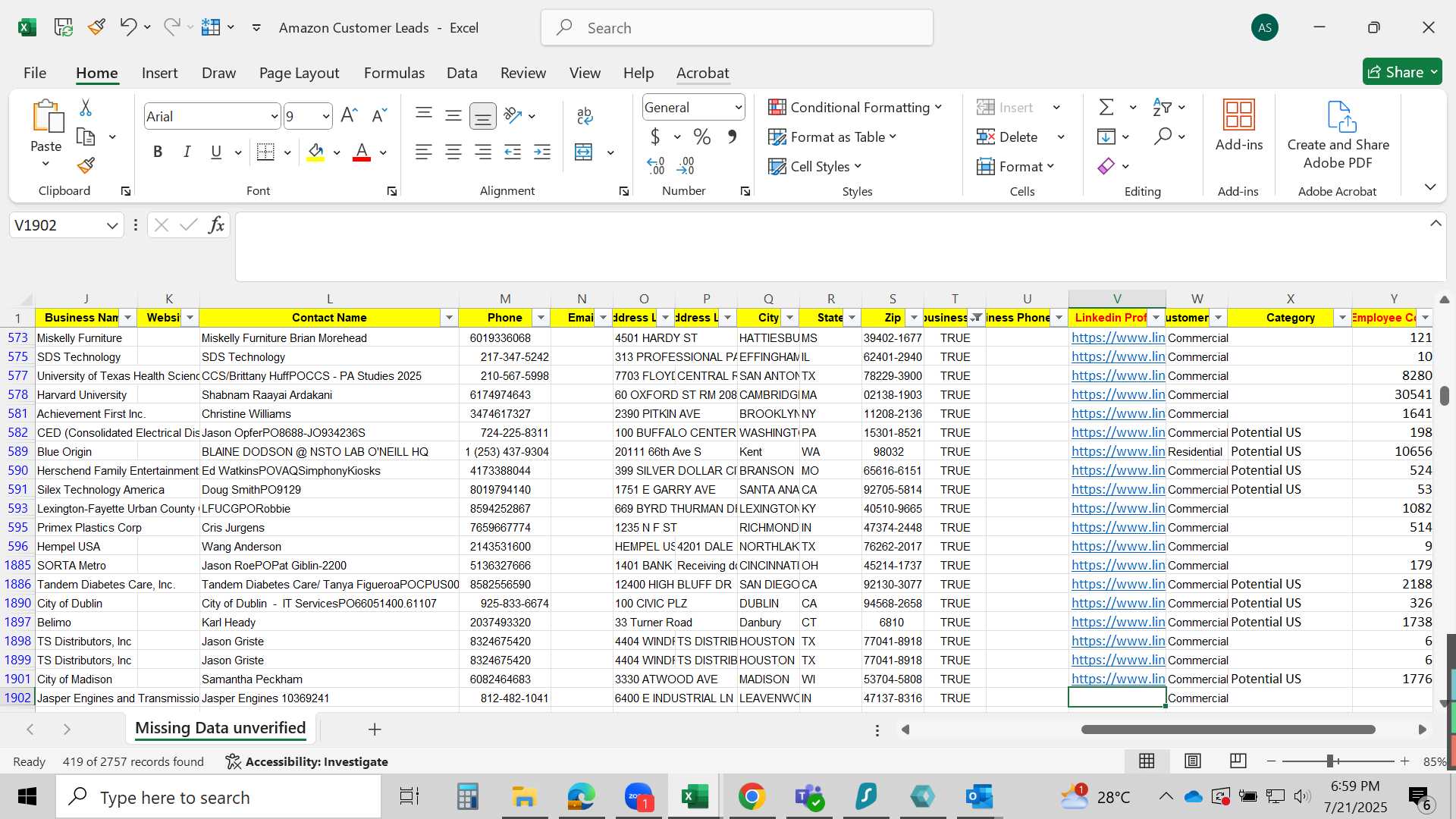Select the Missing Data unverified sheet tab

pyautogui.click(x=220, y=728)
